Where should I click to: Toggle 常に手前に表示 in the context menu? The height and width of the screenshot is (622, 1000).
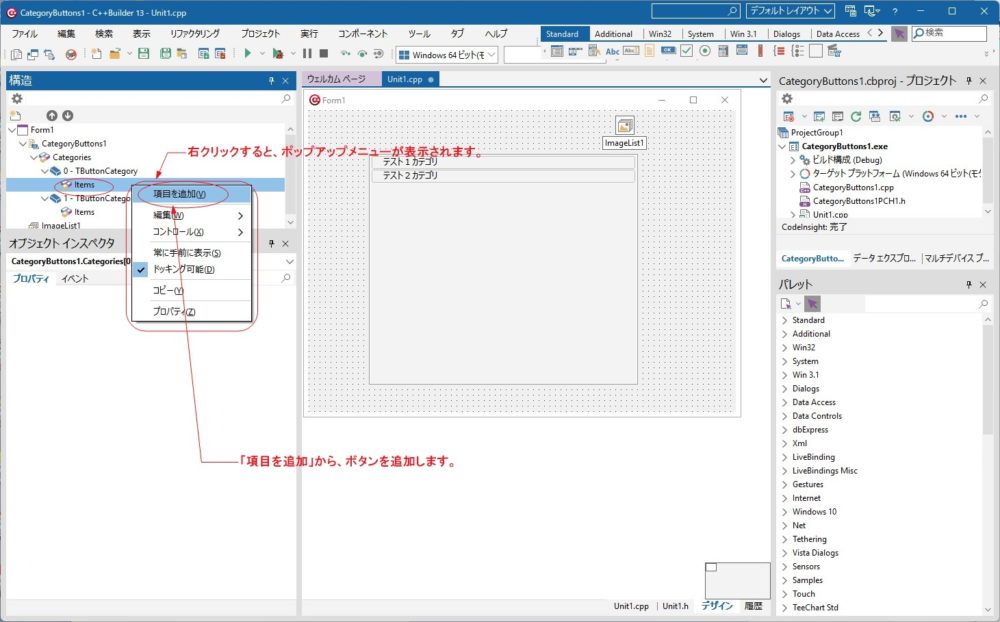coord(186,253)
